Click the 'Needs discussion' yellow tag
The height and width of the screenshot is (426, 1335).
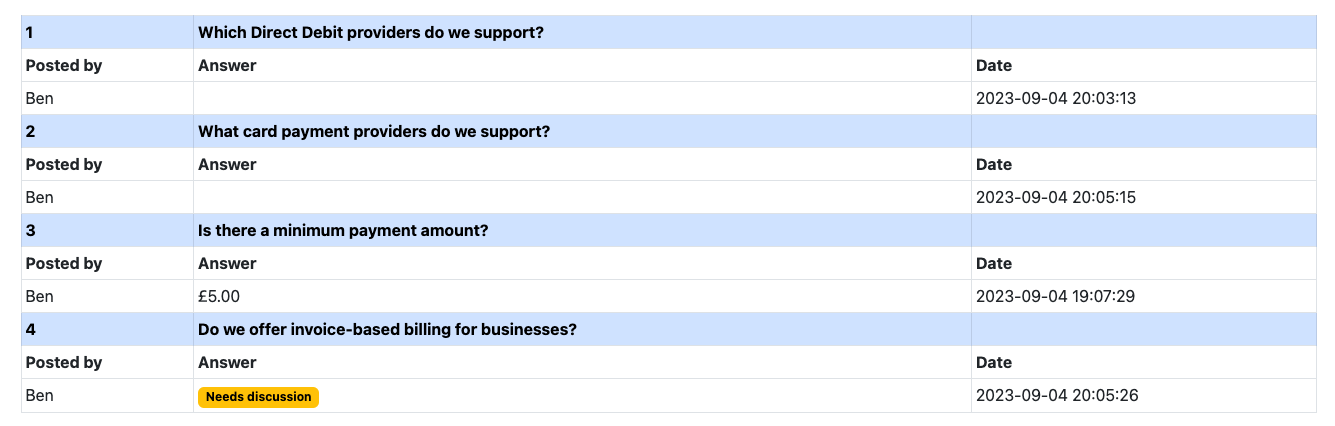click(259, 397)
